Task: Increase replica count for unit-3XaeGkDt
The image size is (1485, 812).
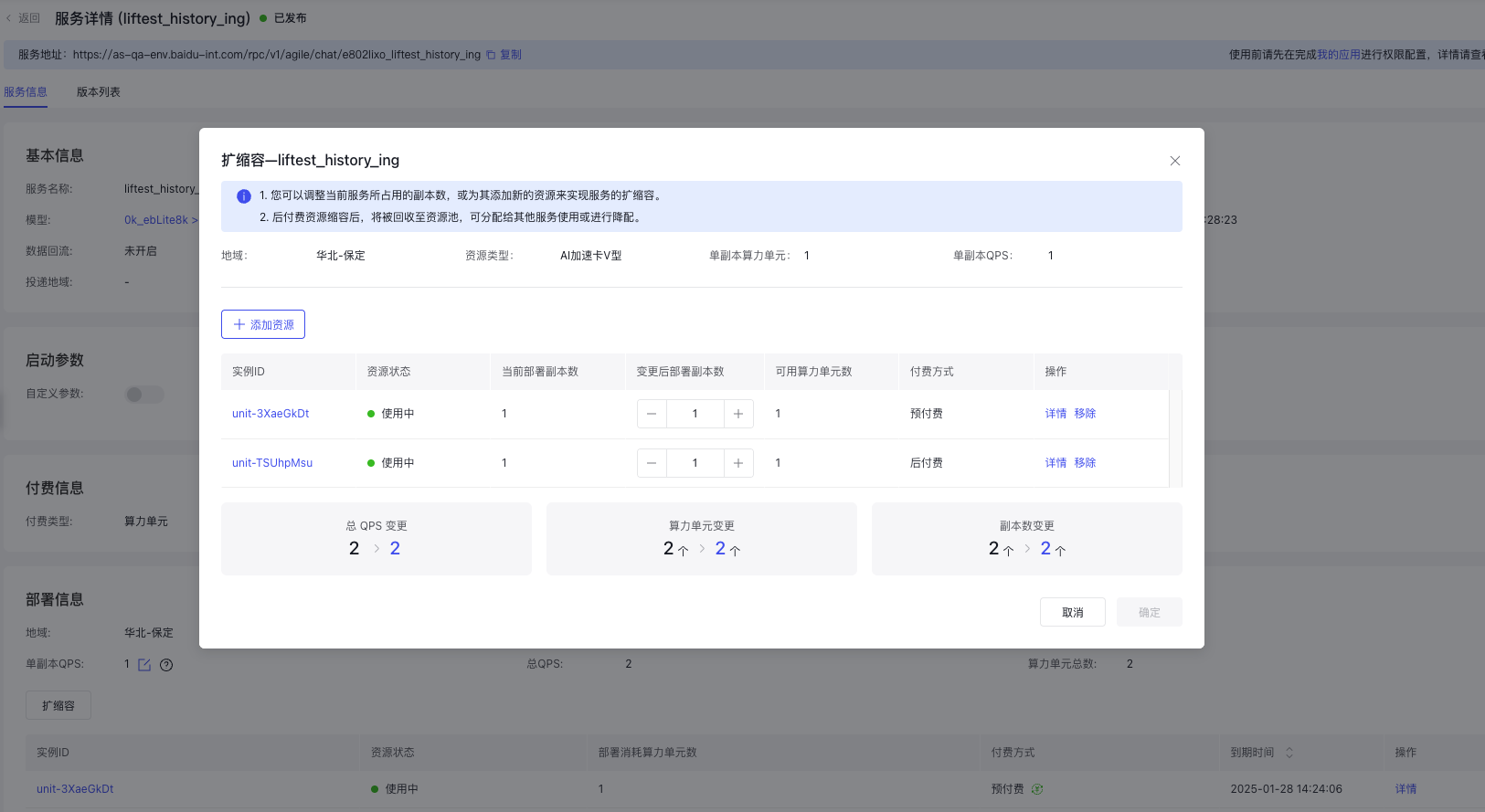Action: point(738,414)
